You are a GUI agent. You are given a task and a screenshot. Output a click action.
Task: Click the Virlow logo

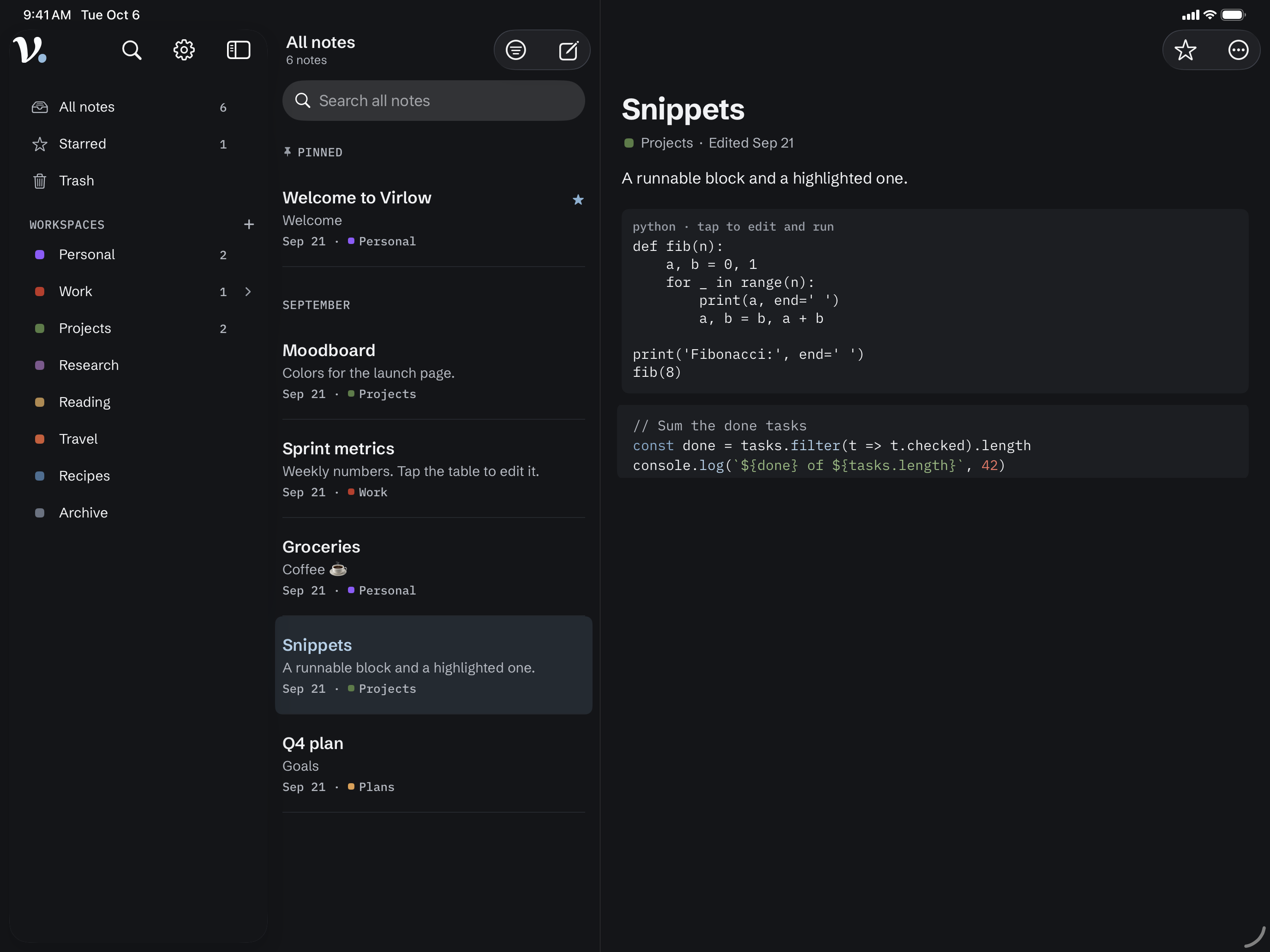click(30, 50)
